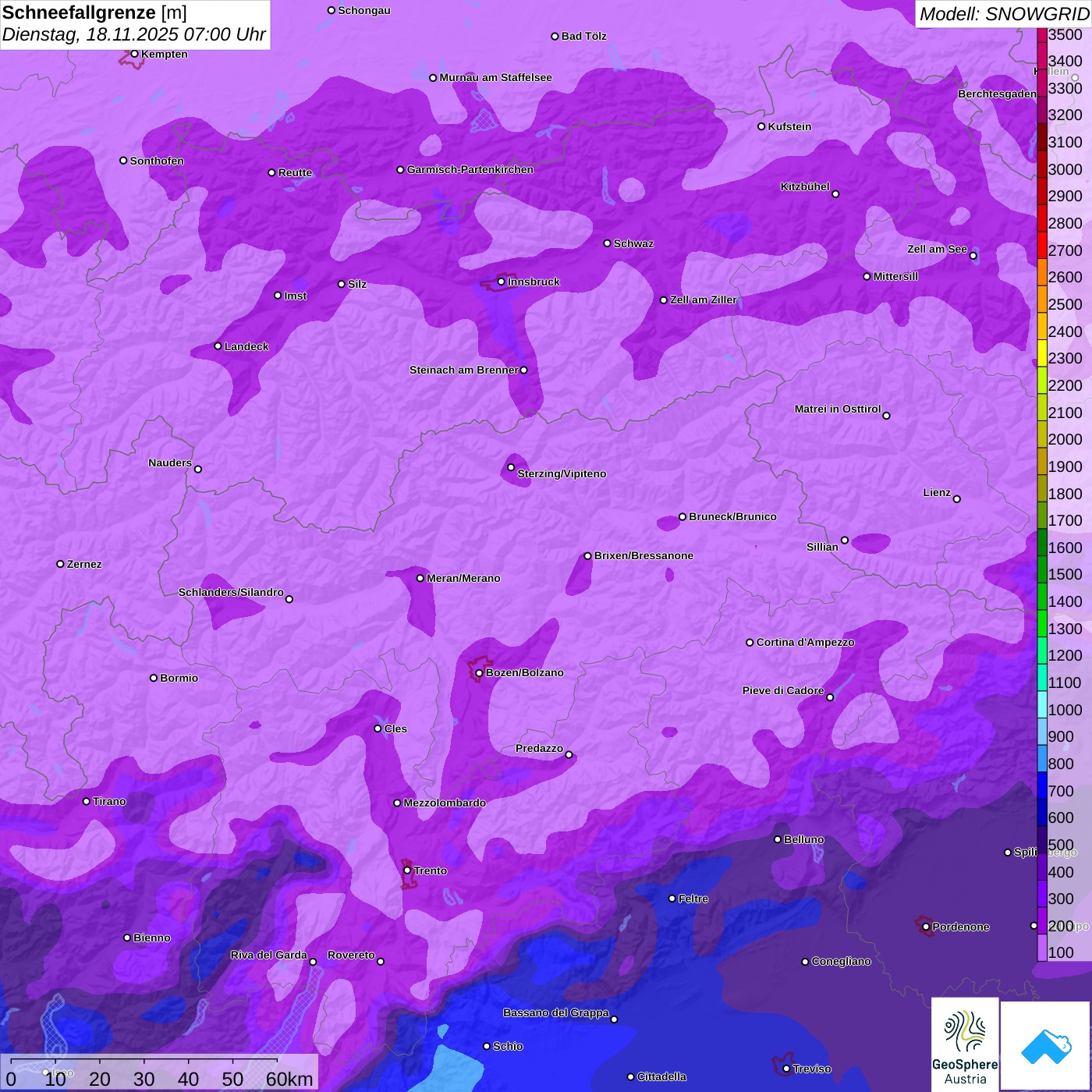Click the Zell am See location dot
The image size is (1092, 1092).
point(973,256)
